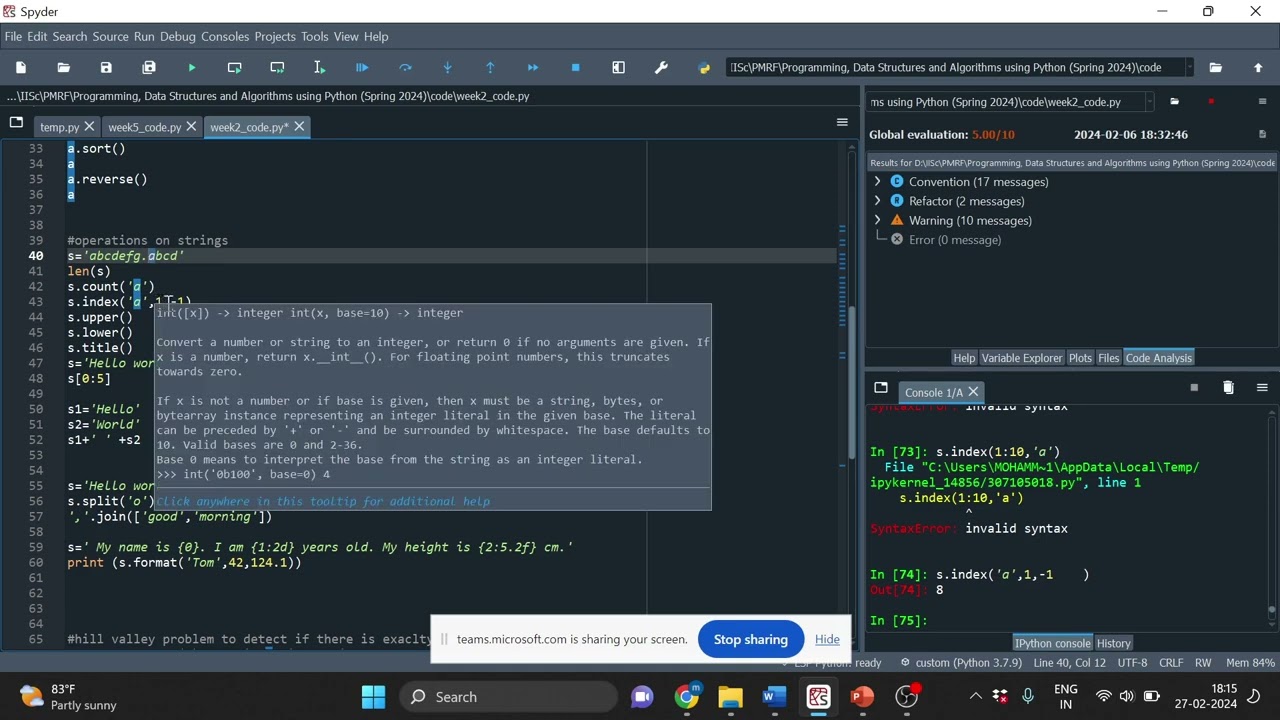Interrupt the console kernel

1194,388
